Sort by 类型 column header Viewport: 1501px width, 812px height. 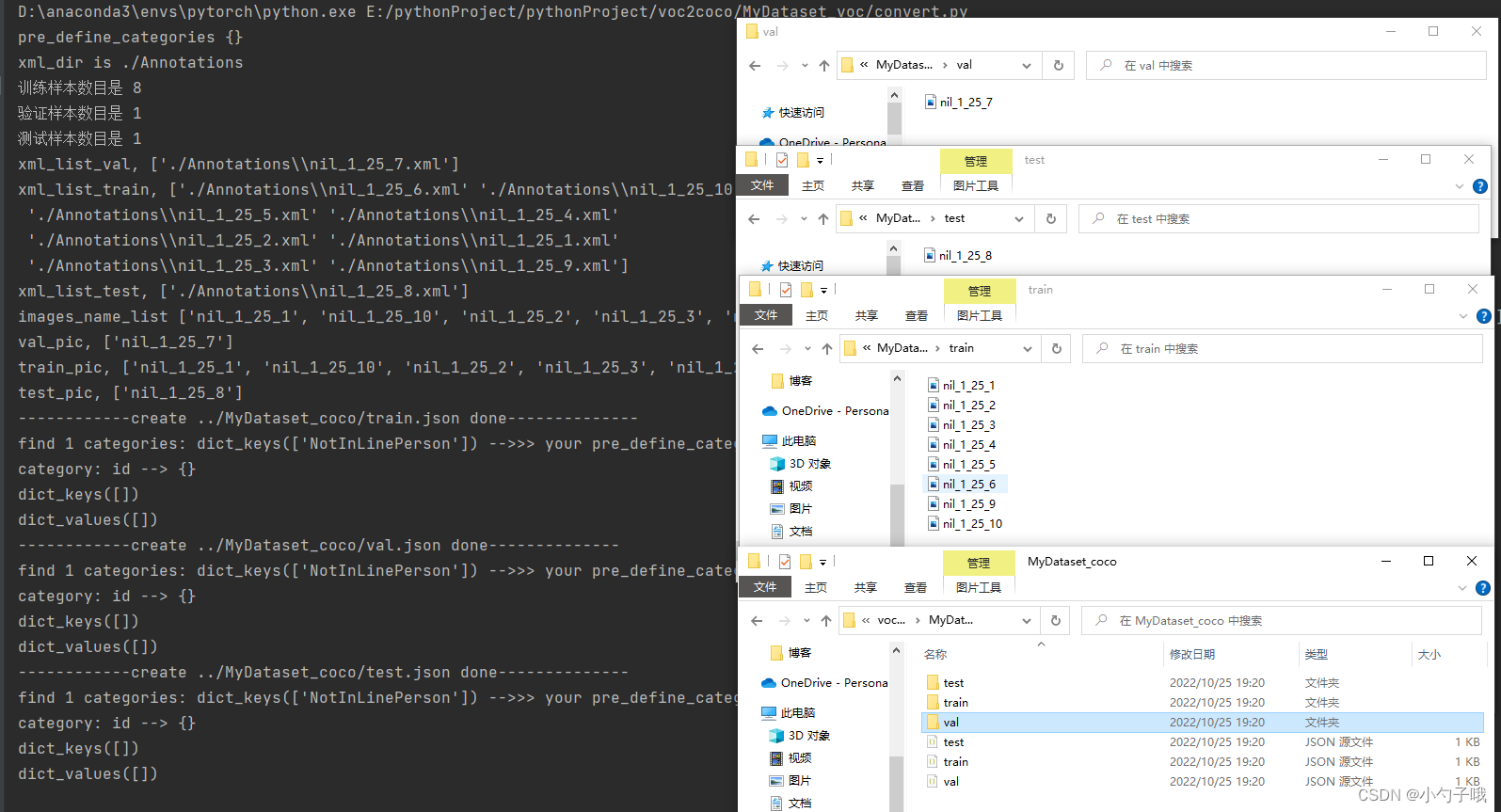(1317, 655)
